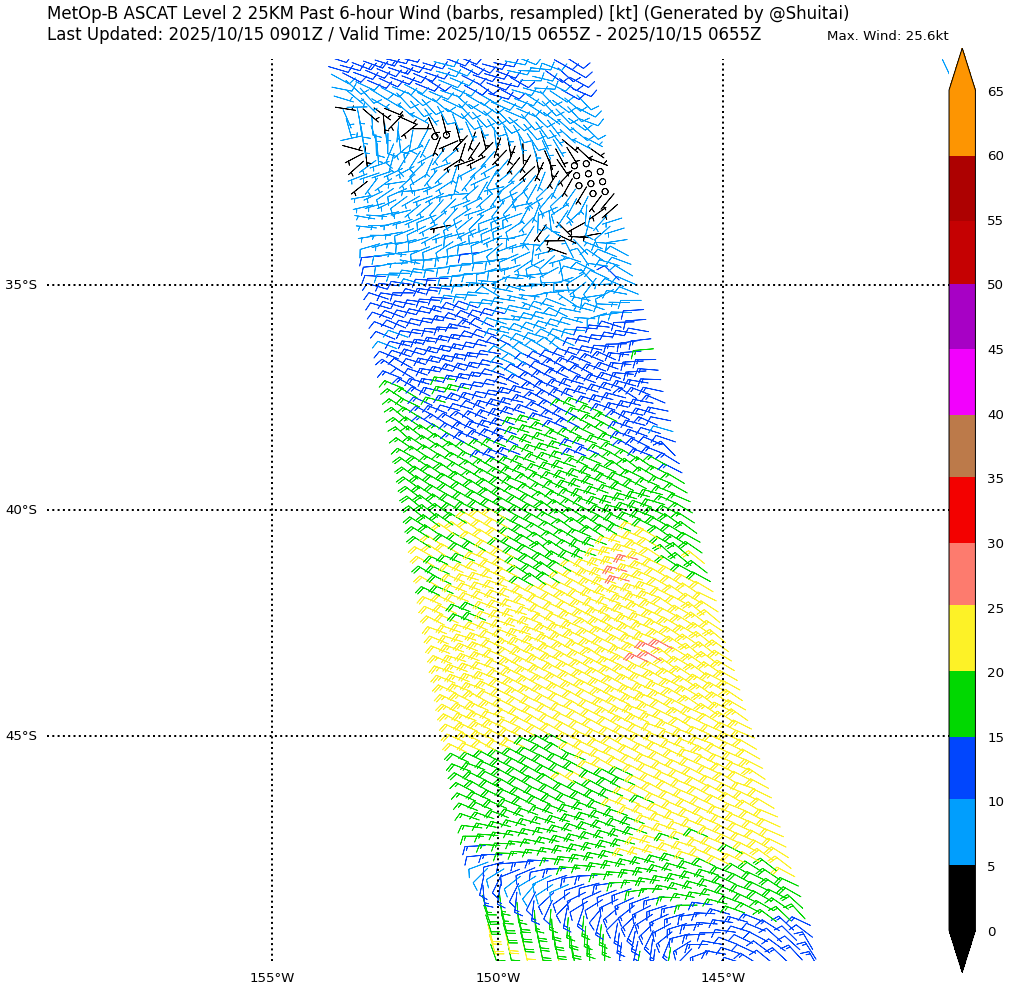Click the MetOp-B ASCAT title line
This screenshot has height=989, width=1009.
[x=447, y=13]
